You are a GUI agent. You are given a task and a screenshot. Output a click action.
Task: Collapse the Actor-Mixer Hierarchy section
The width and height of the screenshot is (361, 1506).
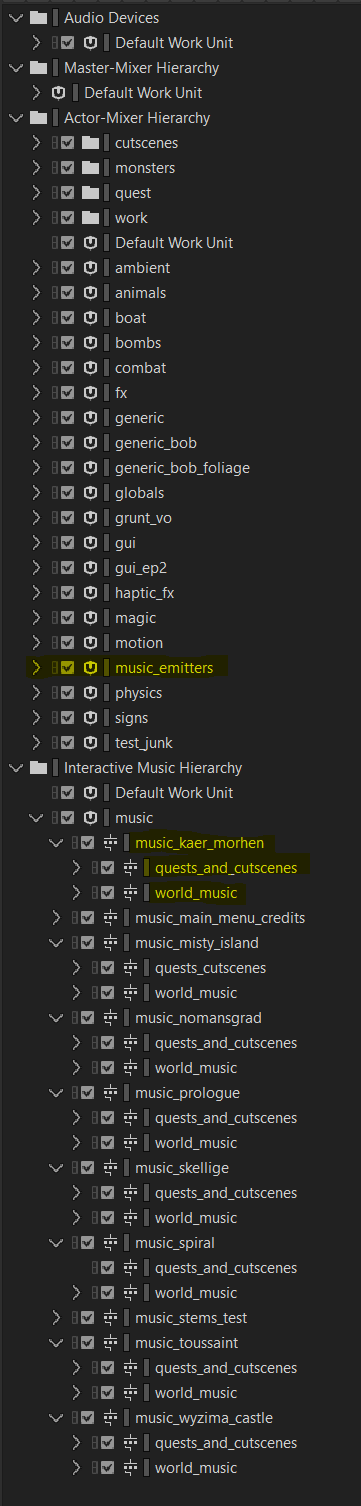coord(15,118)
